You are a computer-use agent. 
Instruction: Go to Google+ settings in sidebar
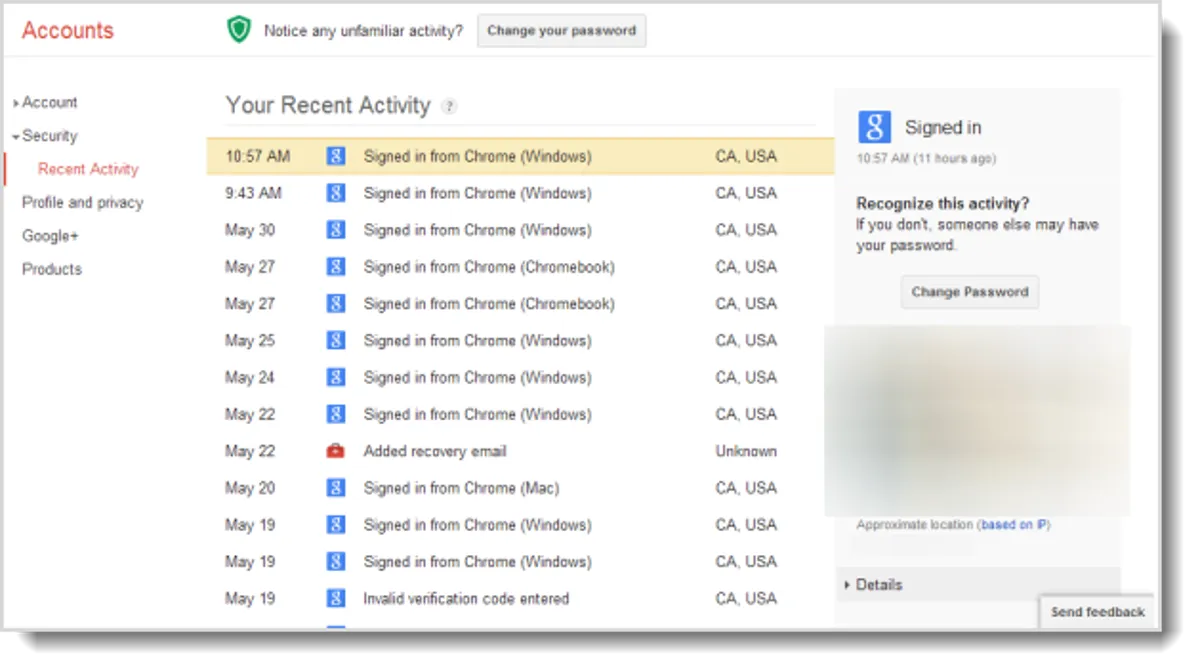(50, 236)
